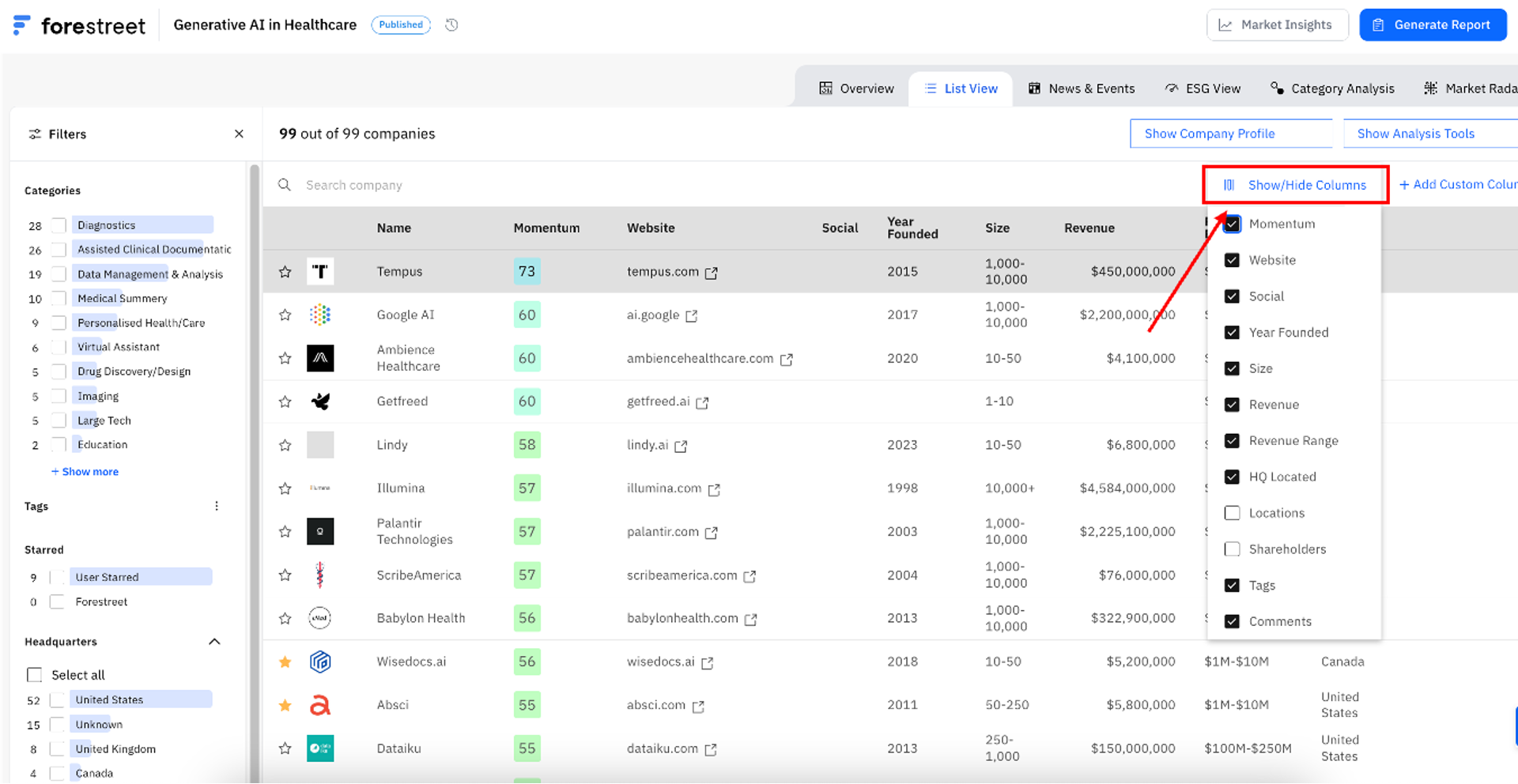This screenshot has width=1518, height=784.
Task: Click the Tempus company logo
Action: coord(320,272)
